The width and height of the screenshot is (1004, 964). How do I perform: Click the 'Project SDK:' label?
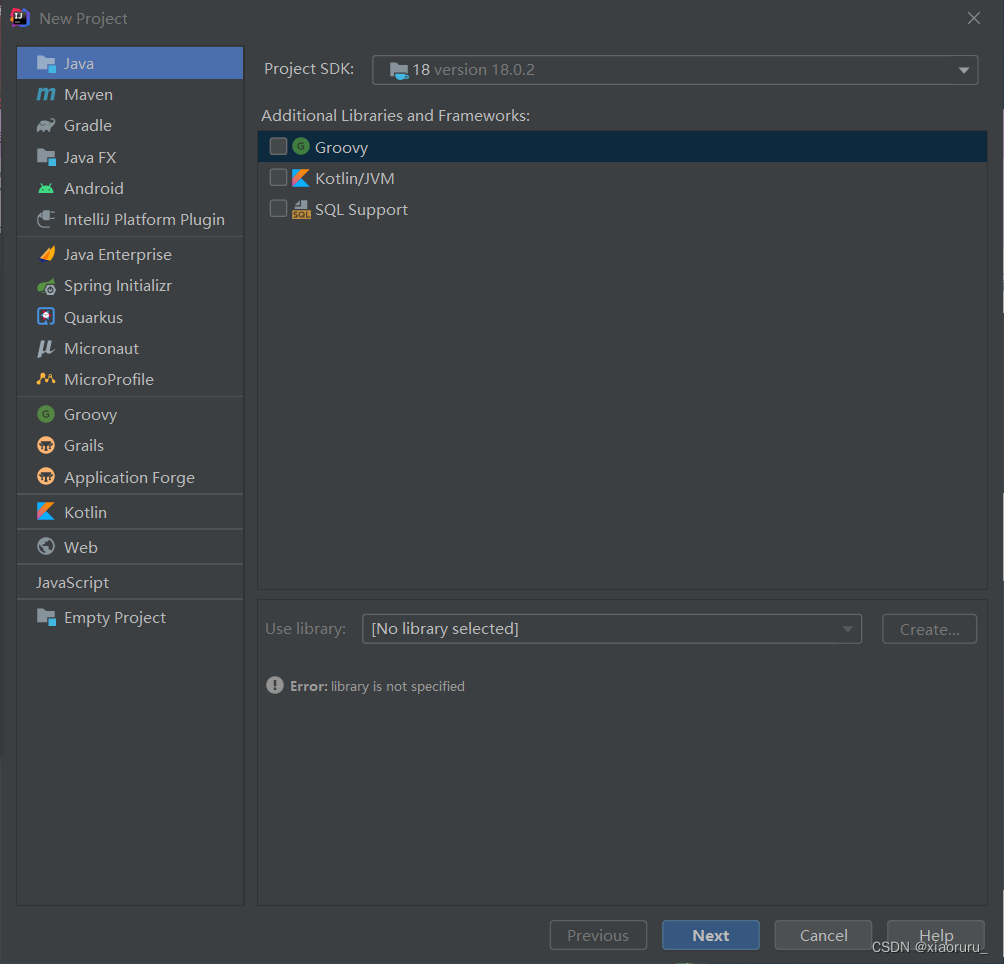click(309, 68)
